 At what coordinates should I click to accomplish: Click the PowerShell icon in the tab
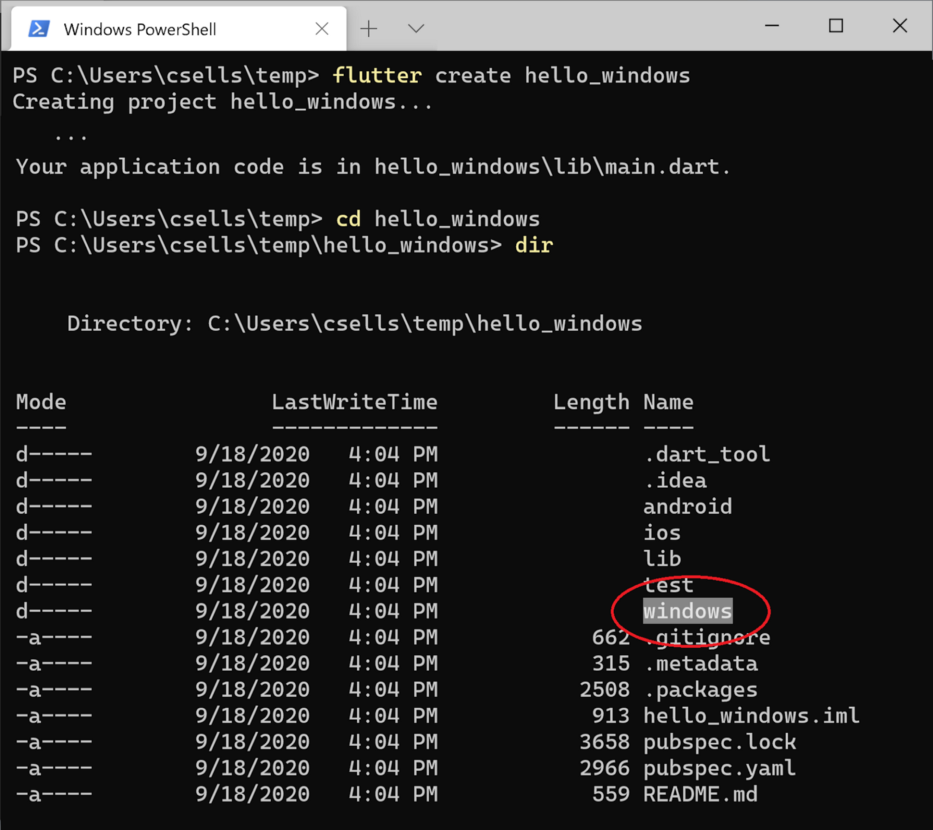pyautogui.click(x=39, y=29)
